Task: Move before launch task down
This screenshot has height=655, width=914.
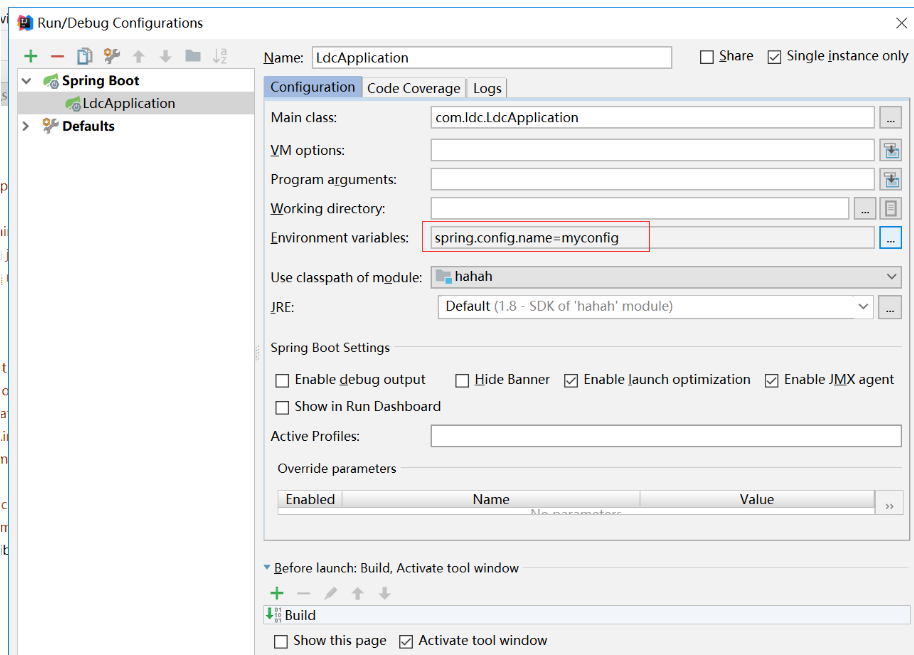Action: click(x=384, y=593)
